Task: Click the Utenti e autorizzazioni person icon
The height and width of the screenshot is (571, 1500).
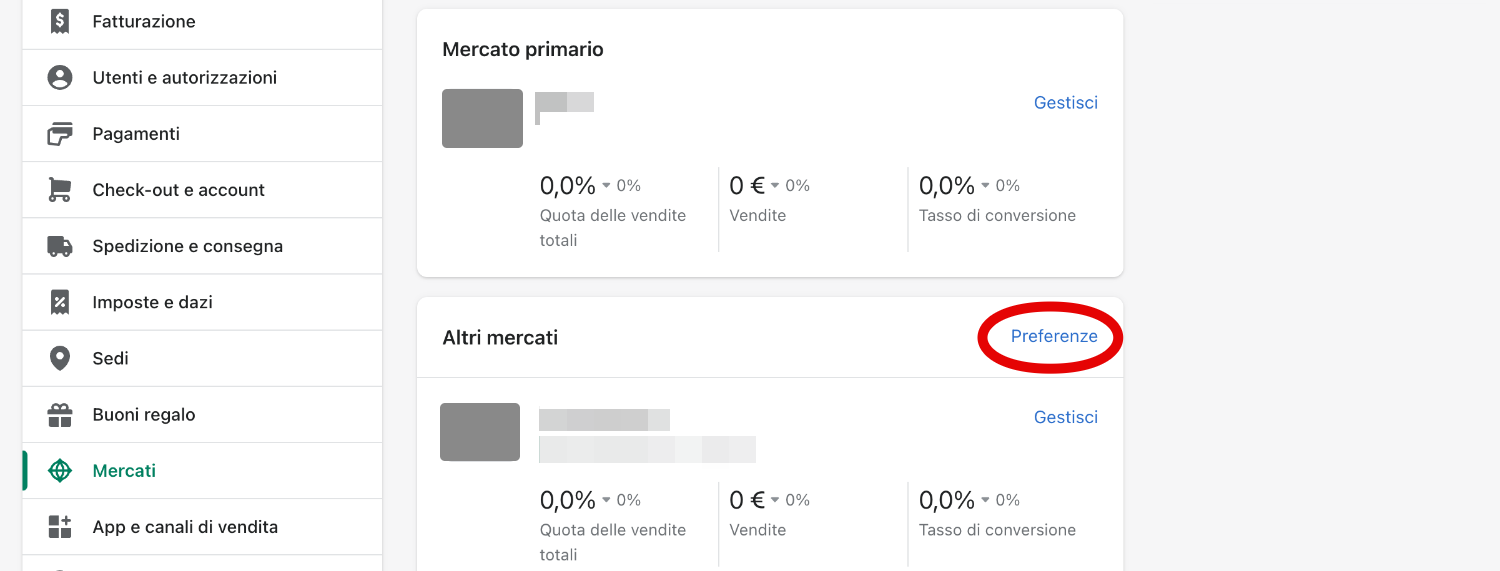Action: click(60, 78)
